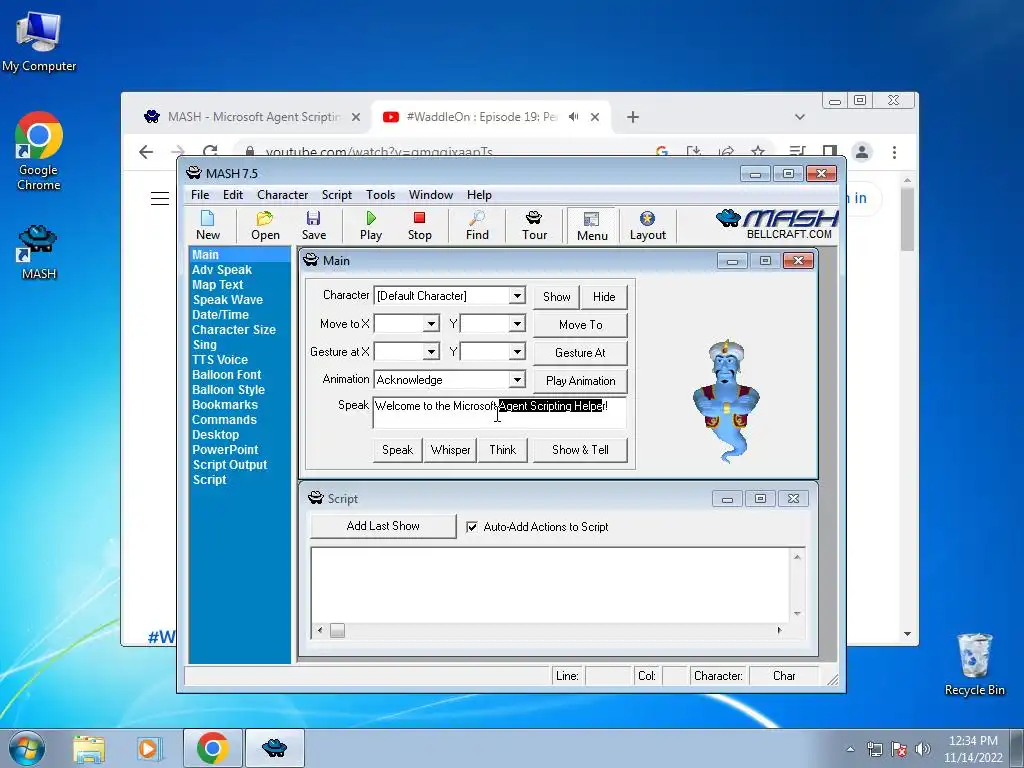The image size is (1024, 768).
Task: Open the My Computer desktop icon
Action: click(39, 41)
